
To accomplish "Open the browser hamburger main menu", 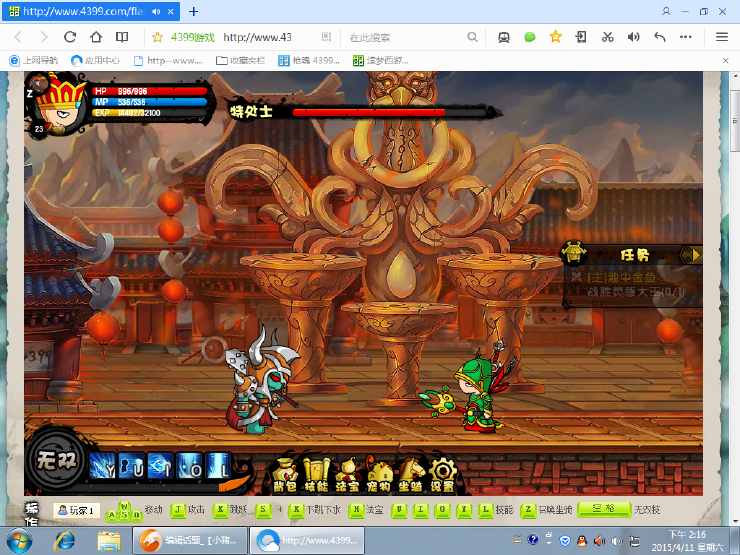I will pos(722,37).
